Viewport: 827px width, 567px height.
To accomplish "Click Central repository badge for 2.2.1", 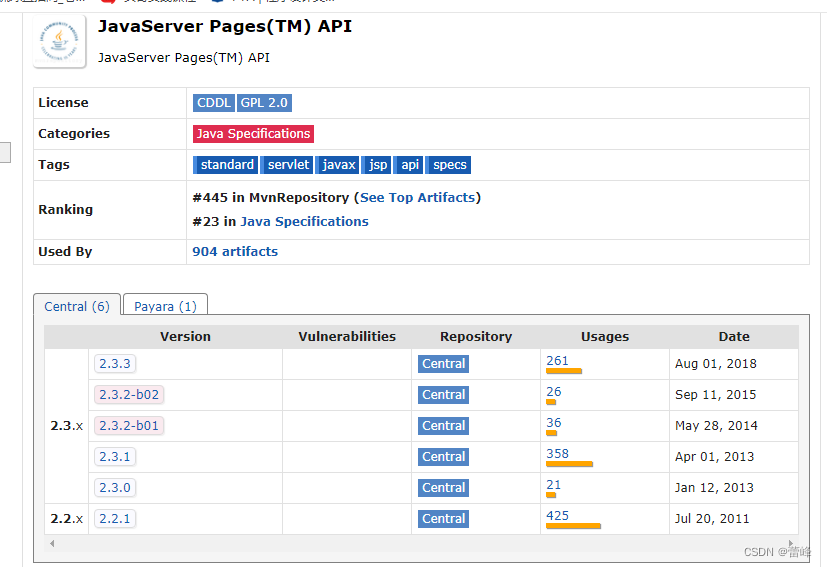I will click(x=443, y=519).
